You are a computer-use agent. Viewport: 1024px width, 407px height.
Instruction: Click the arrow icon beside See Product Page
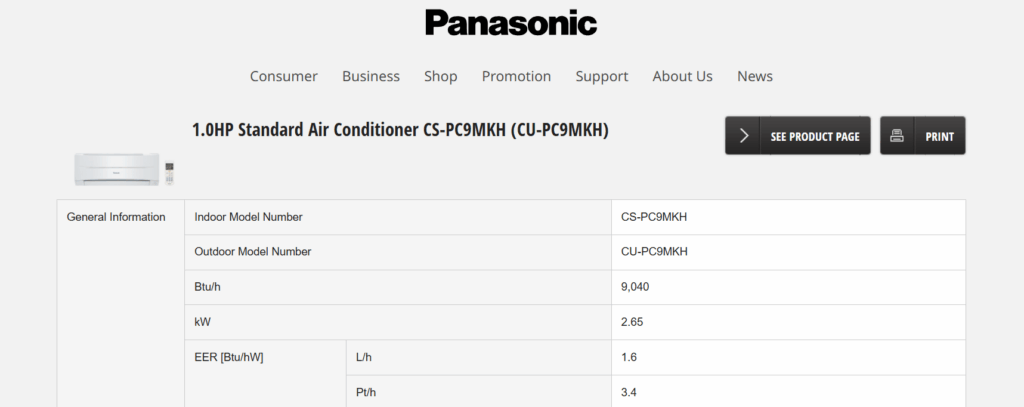744,136
